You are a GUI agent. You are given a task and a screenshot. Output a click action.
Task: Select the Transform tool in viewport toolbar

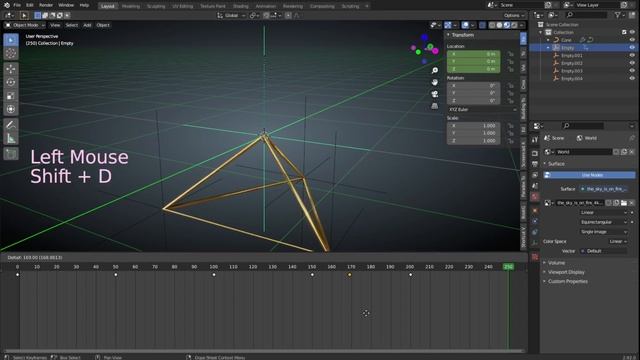[x=11, y=109]
